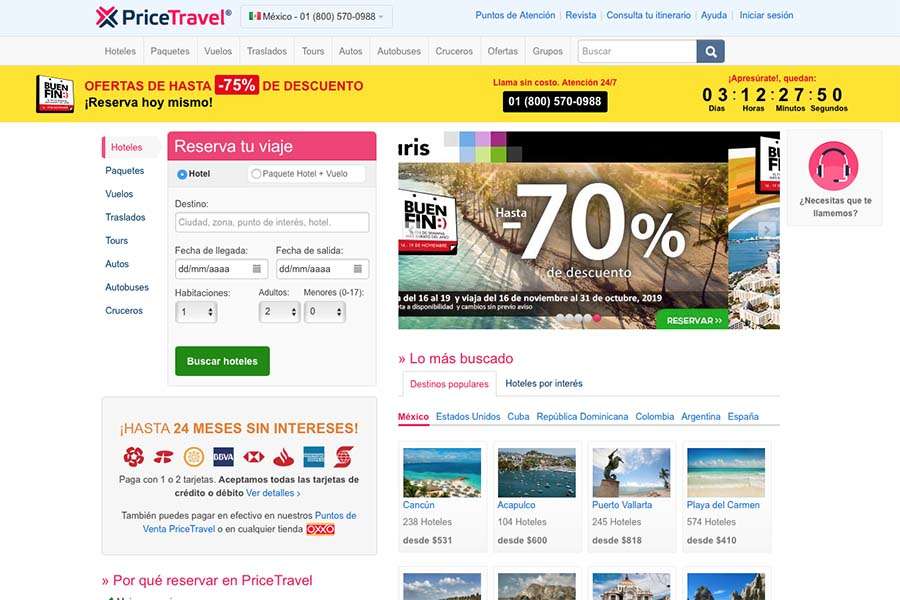Click the OXXO store logo

point(320,529)
